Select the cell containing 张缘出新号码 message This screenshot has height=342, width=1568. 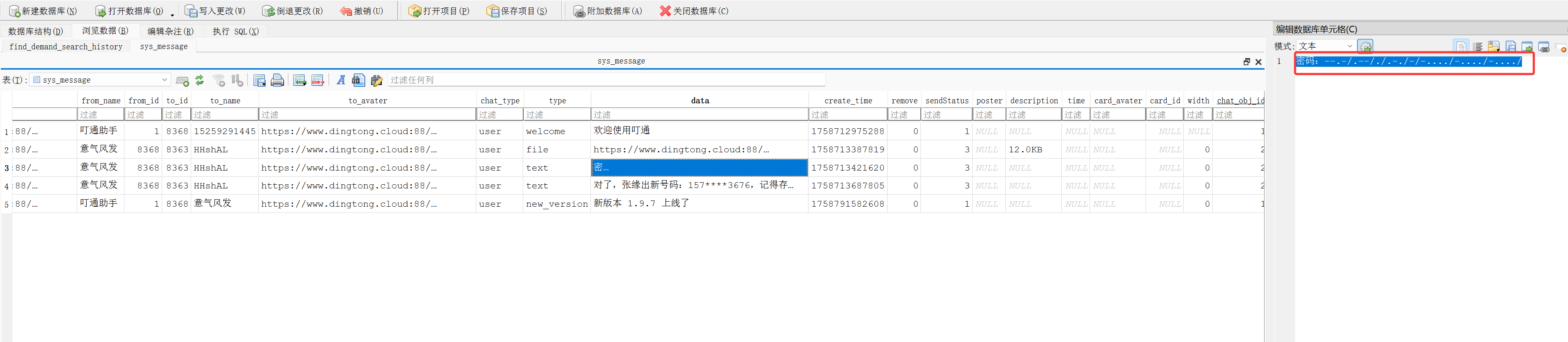[699, 186]
